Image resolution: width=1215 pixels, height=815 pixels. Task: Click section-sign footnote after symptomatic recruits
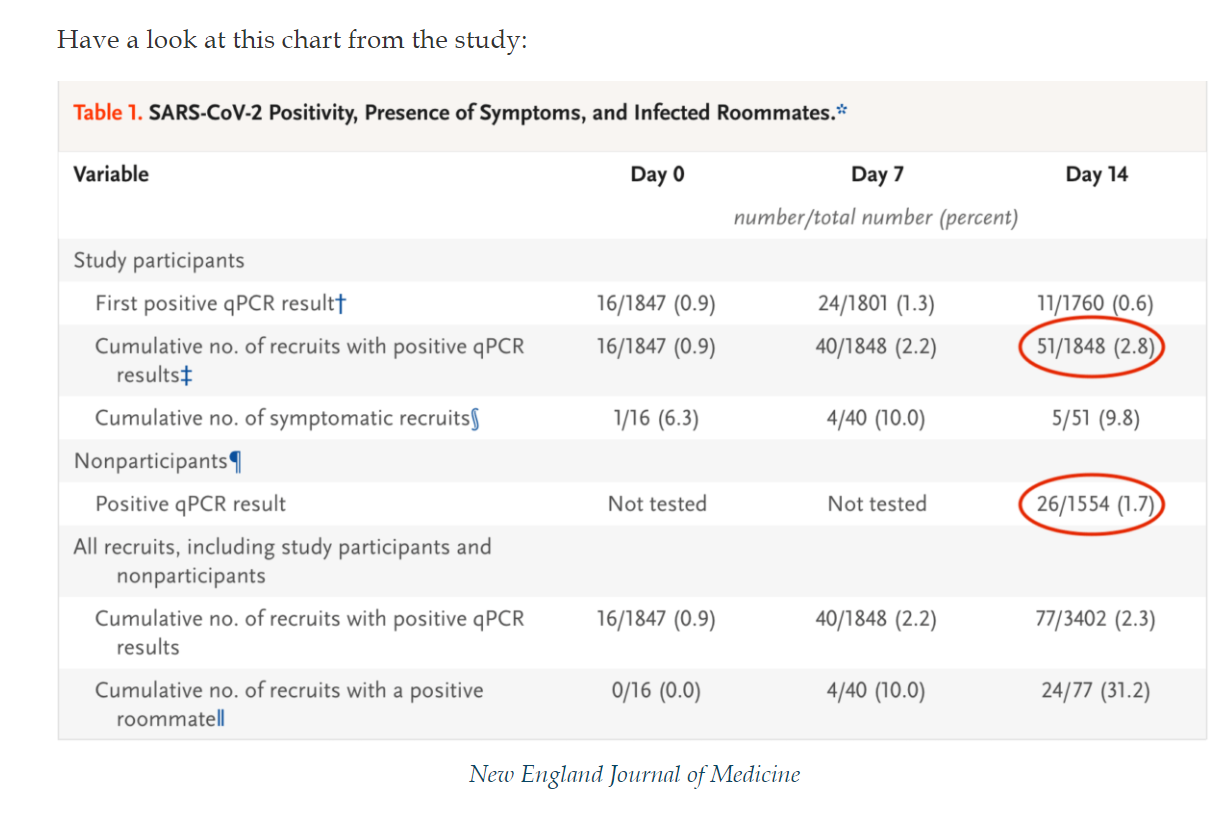pos(475,418)
